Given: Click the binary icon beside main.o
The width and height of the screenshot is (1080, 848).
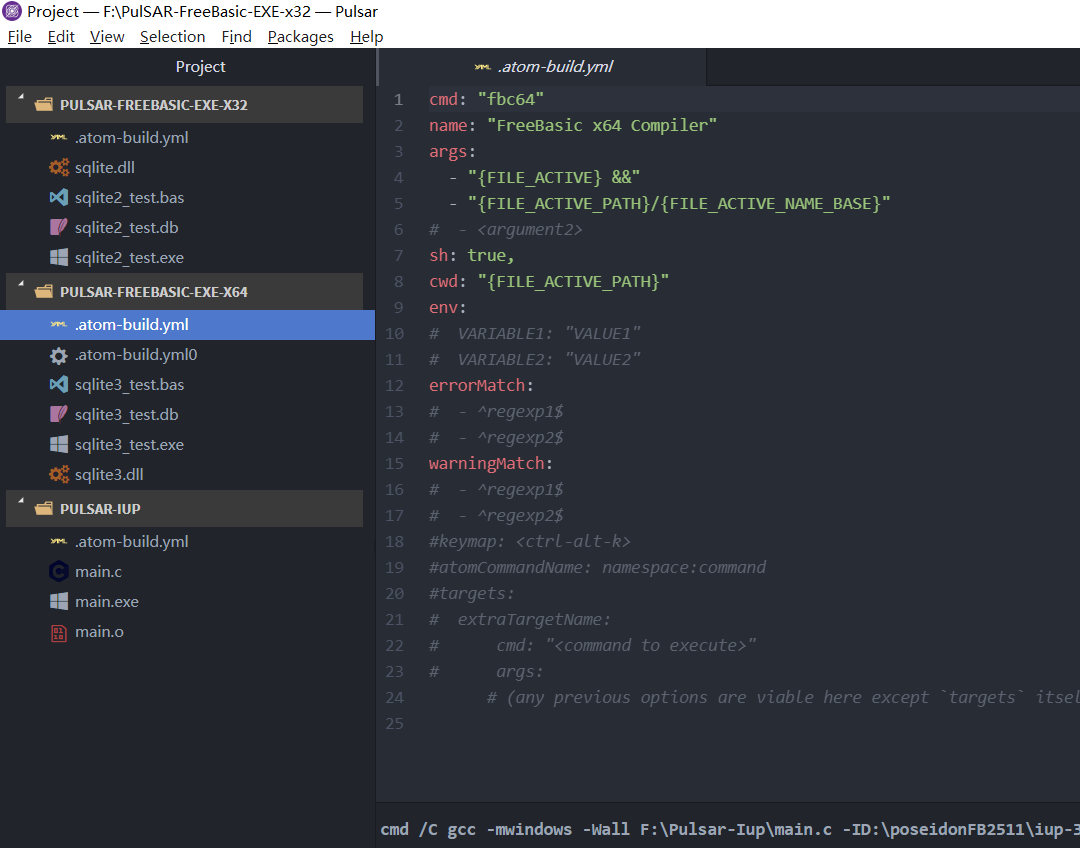Looking at the screenshot, I should tap(59, 632).
